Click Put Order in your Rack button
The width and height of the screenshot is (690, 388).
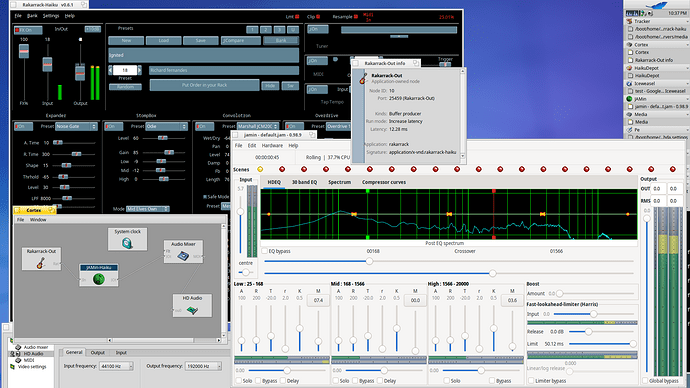coord(204,85)
